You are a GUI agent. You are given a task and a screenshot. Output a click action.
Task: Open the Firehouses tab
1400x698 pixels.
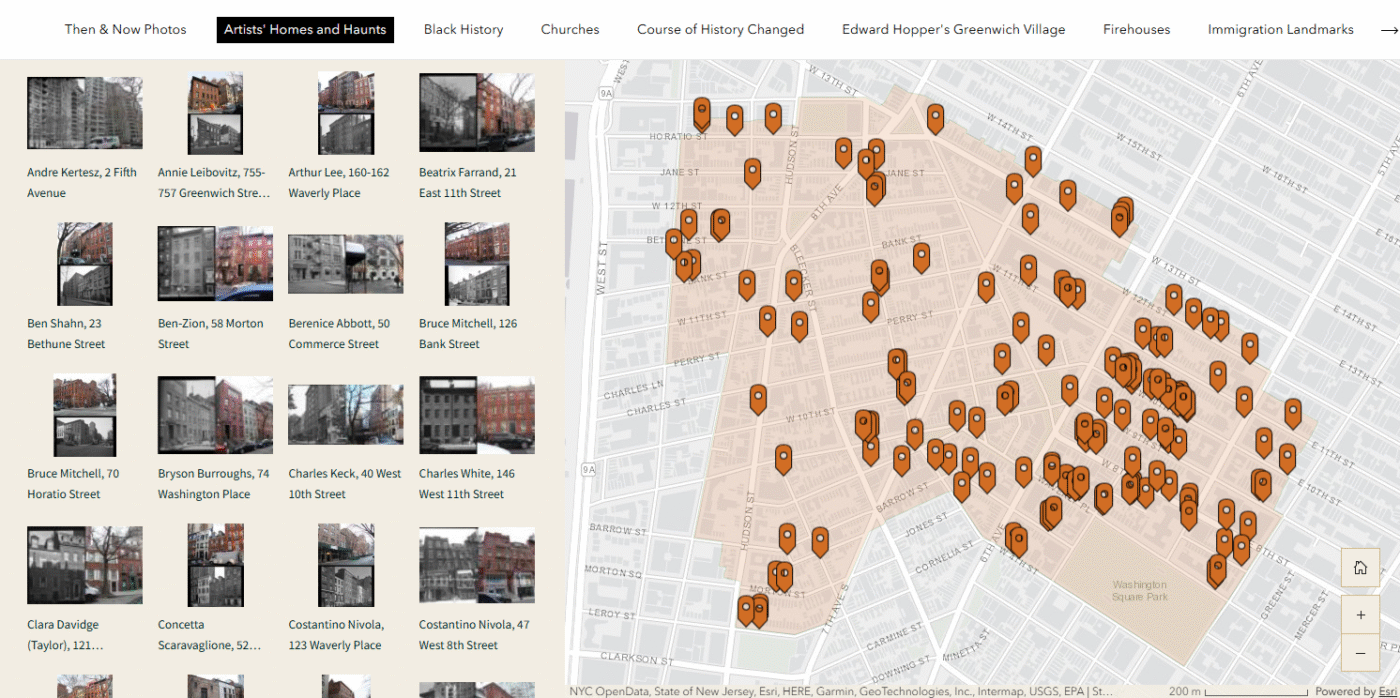(1136, 29)
